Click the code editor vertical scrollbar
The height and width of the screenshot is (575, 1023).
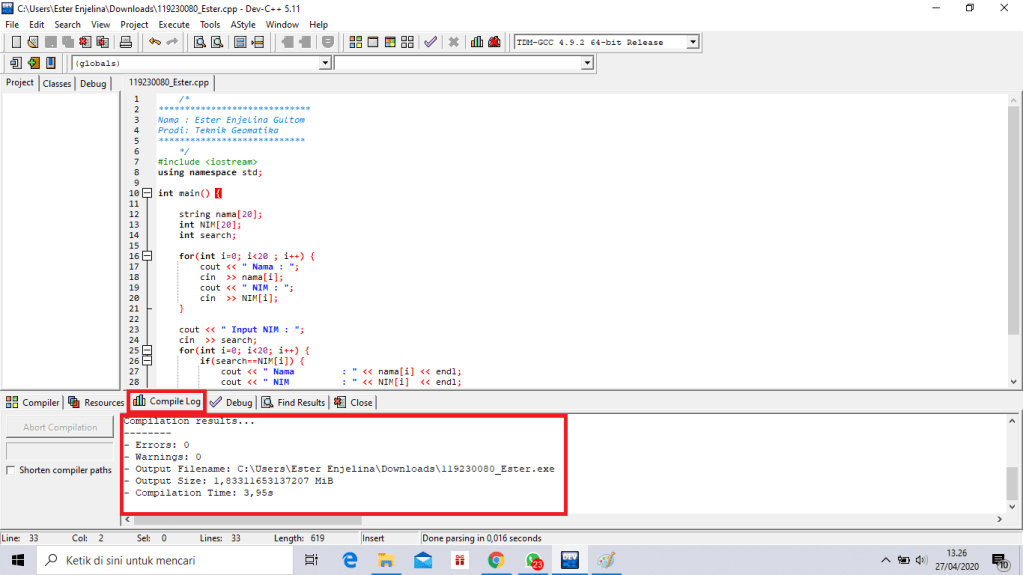coord(1014,240)
